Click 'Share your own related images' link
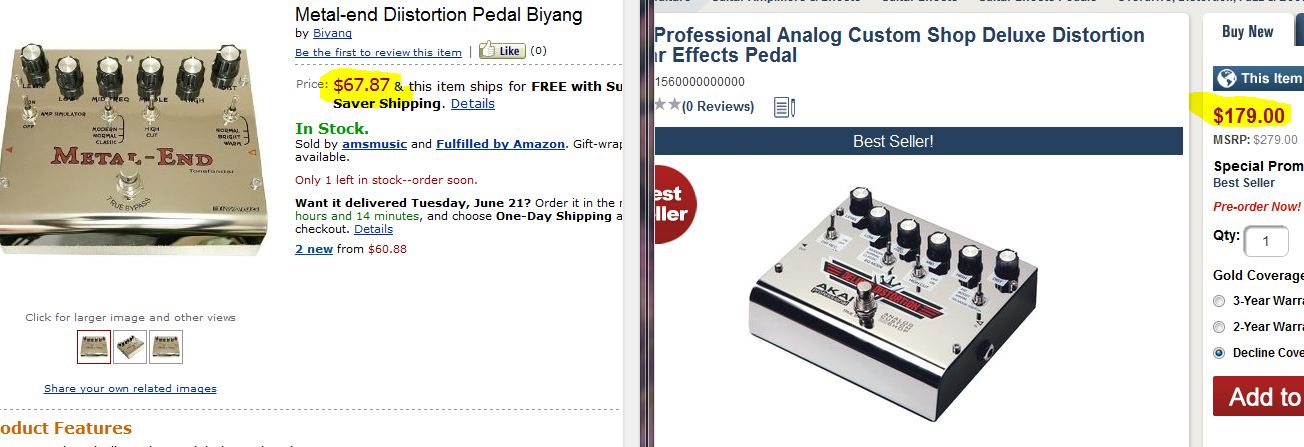Screen dimensions: 1304x447 [x=130, y=389]
